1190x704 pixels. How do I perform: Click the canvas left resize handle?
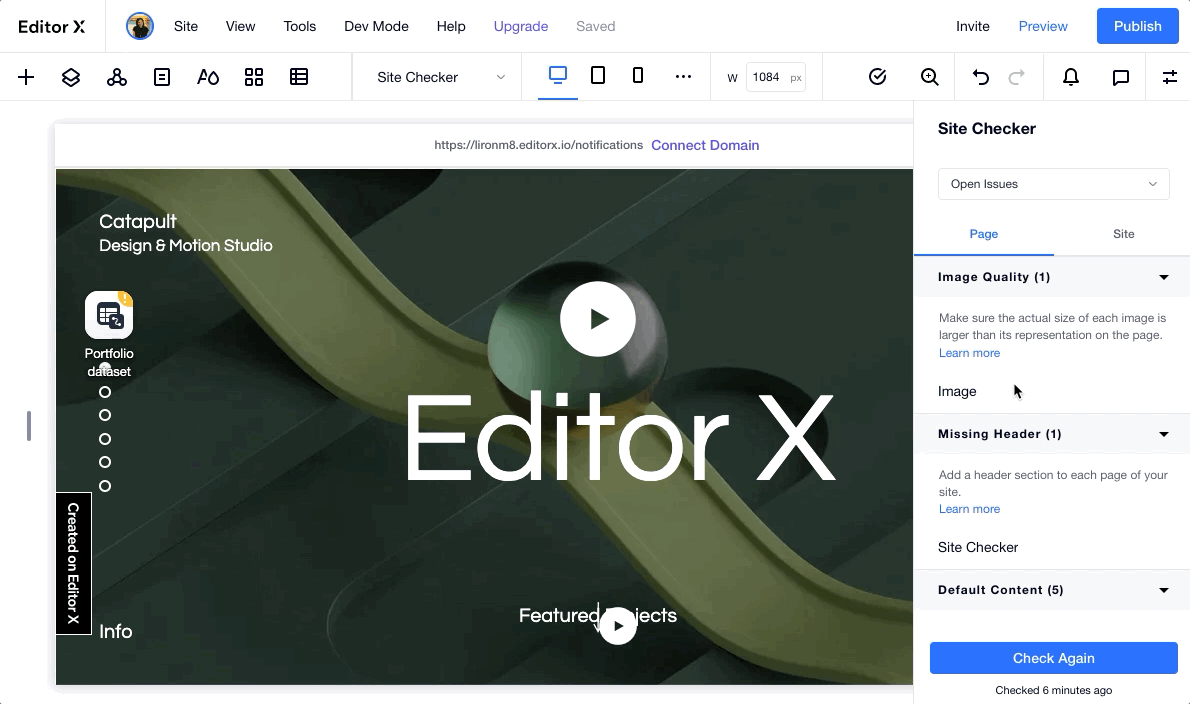point(29,426)
